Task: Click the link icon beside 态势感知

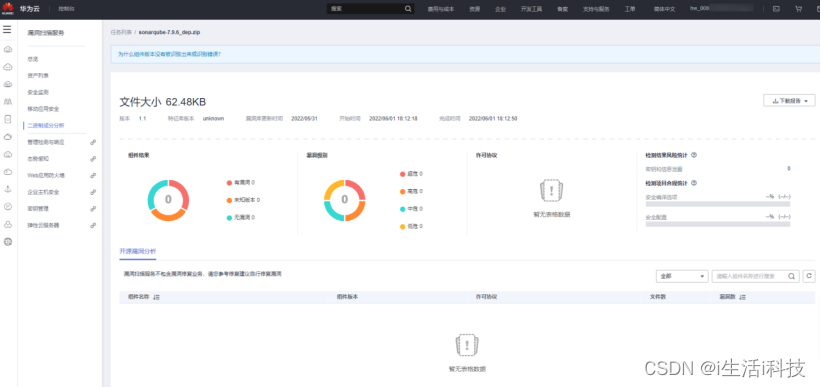Action: tap(93, 159)
